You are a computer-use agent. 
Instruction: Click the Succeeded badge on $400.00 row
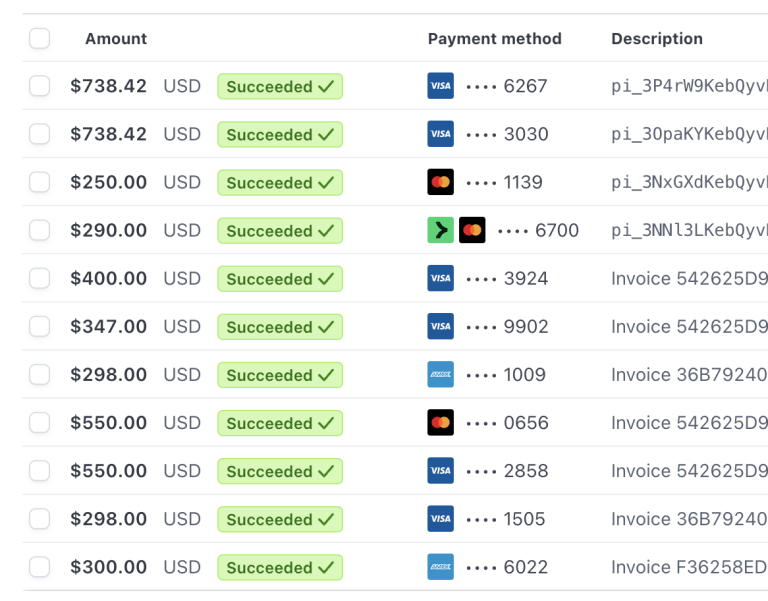tap(280, 279)
